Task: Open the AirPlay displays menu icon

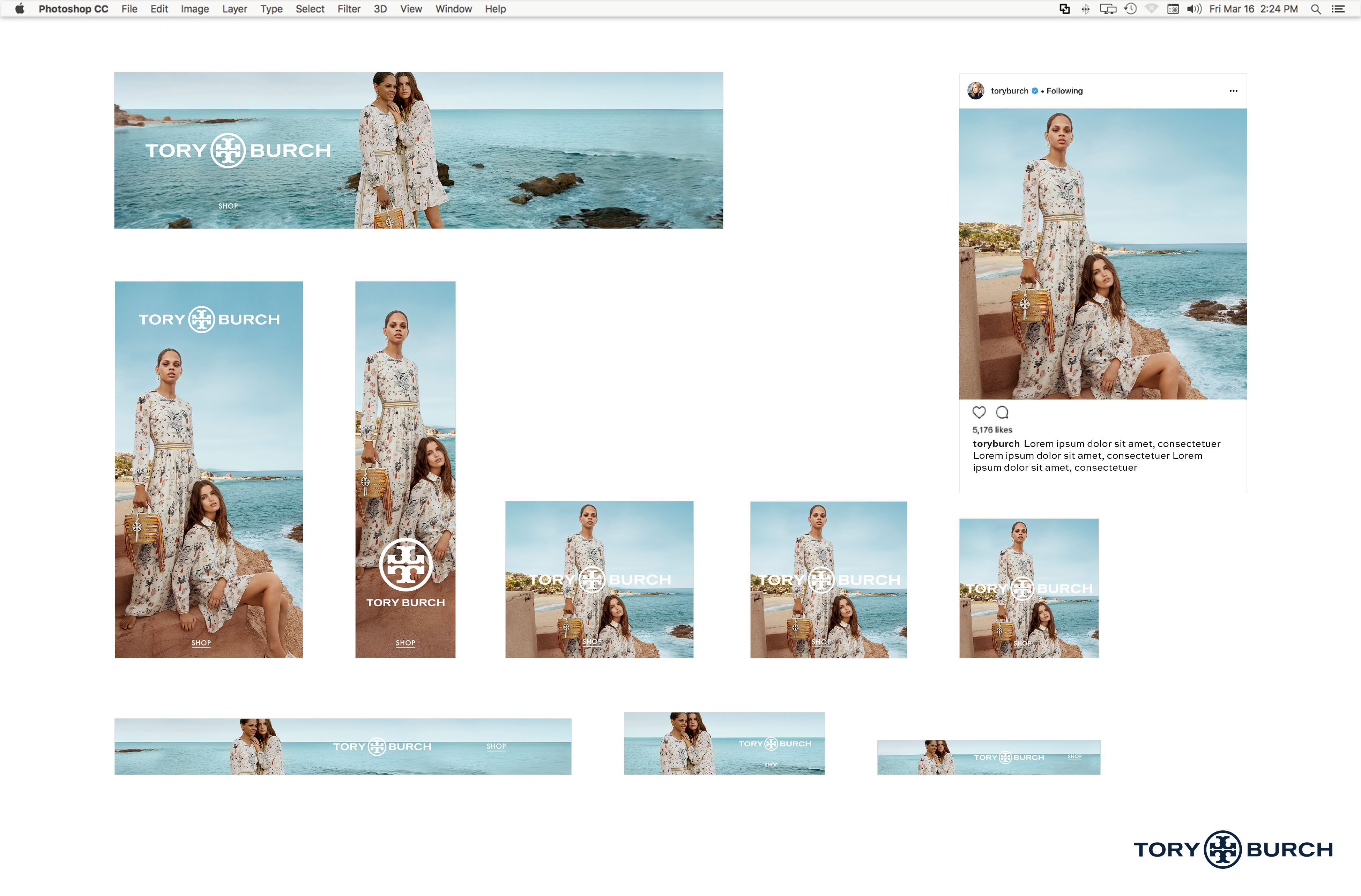Action: pyautogui.click(x=1108, y=9)
